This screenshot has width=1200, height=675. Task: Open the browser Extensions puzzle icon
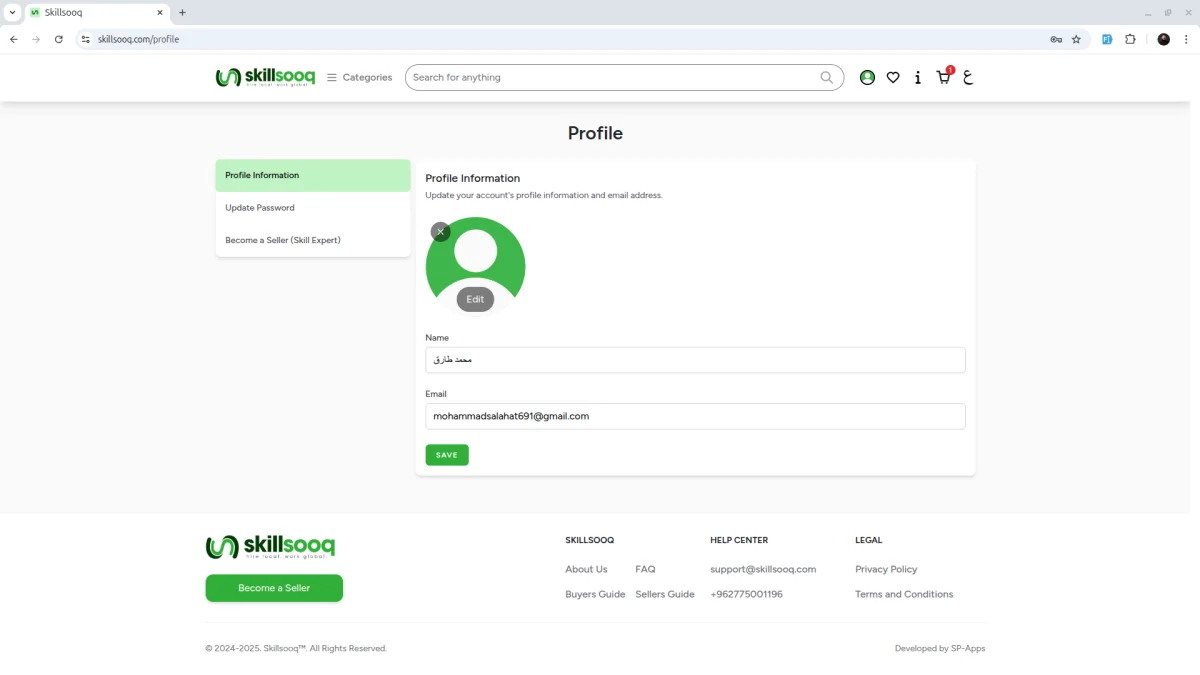point(1130,39)
